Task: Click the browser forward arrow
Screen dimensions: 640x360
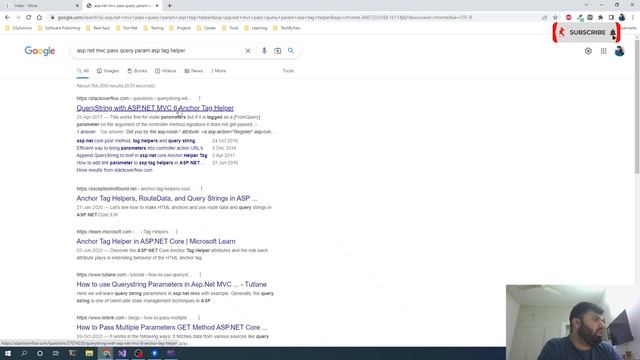Action: (18, 18)
